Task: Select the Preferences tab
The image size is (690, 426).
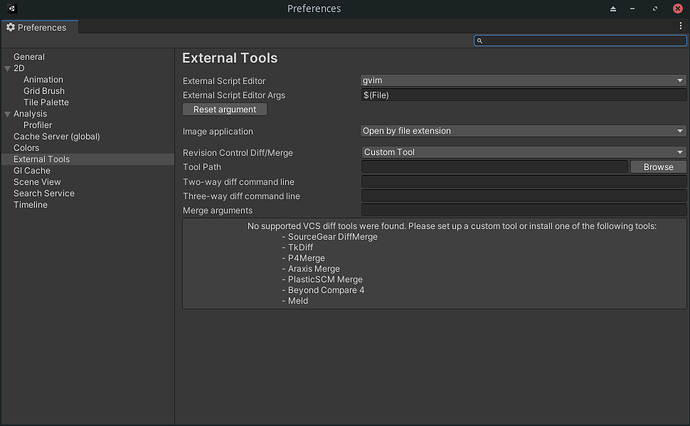Action: point(36,28)
